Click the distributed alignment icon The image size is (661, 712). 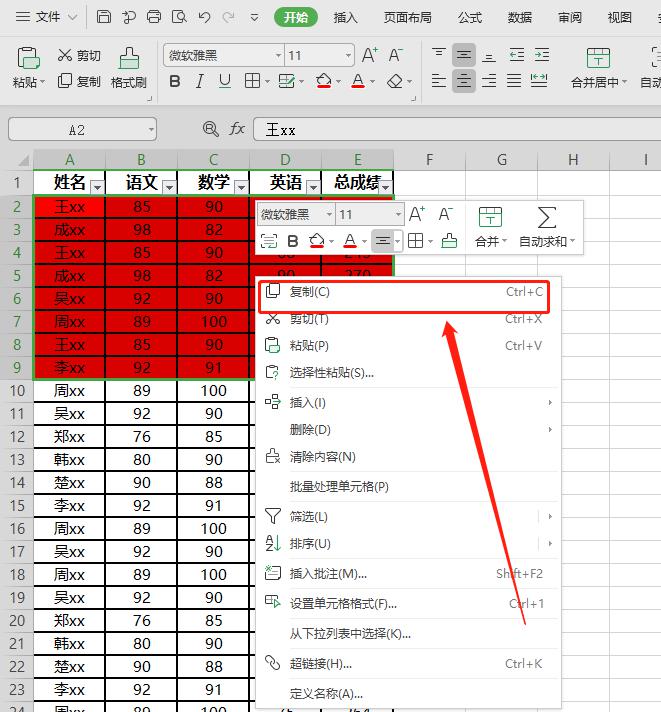click(x=539, y=81)
